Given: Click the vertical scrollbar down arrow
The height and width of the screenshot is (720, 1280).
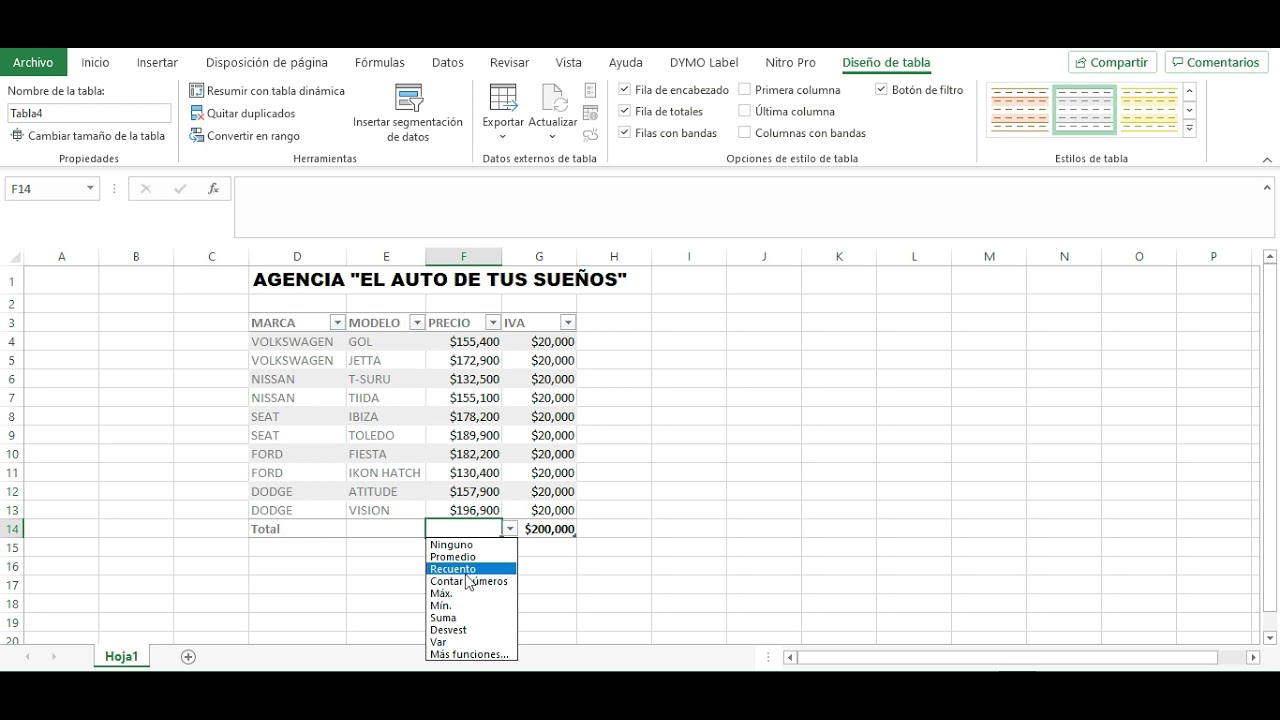Looking at the screenshot, I should pos(1270,638).
